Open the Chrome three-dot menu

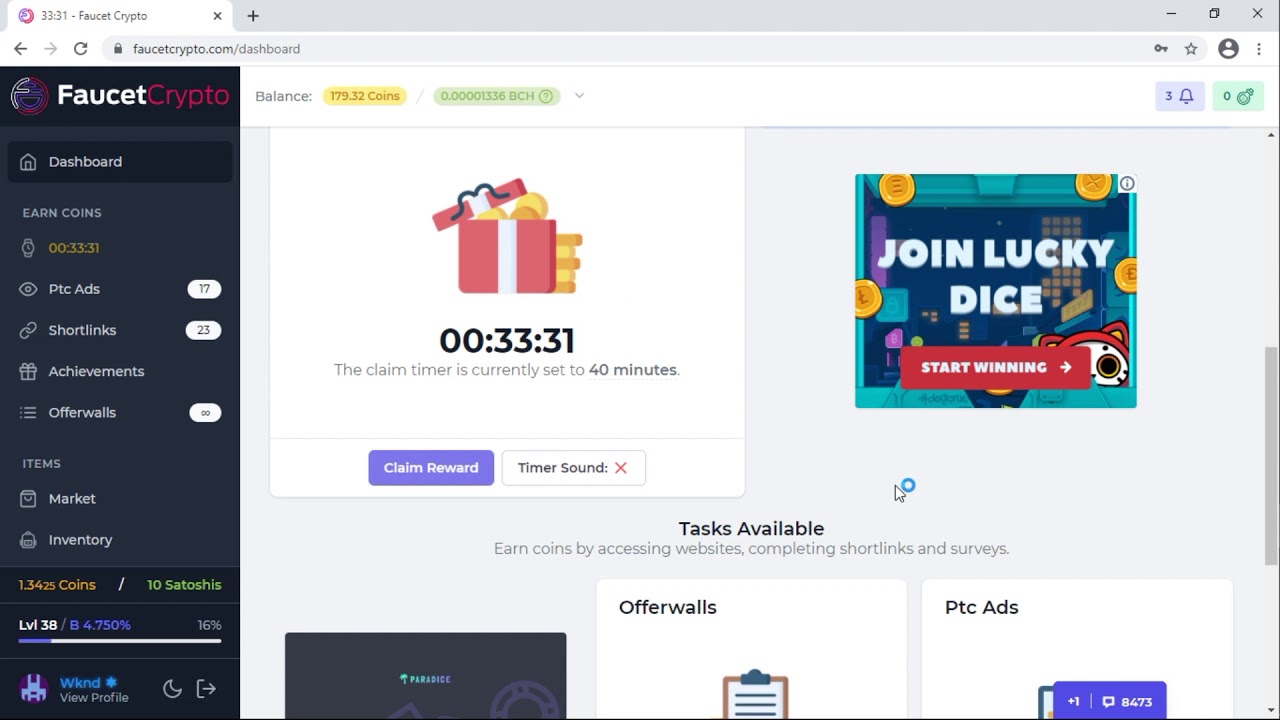click(1259, 48)
